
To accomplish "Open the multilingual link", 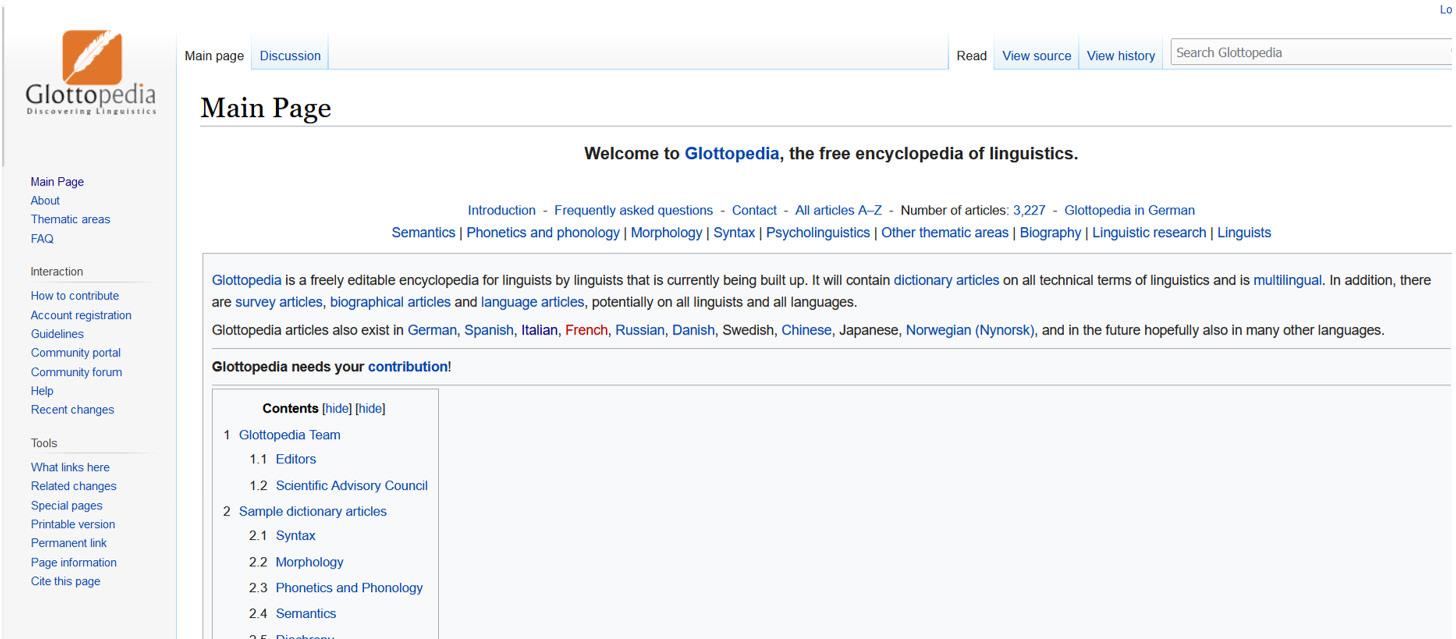I will tap(1288, 280).
